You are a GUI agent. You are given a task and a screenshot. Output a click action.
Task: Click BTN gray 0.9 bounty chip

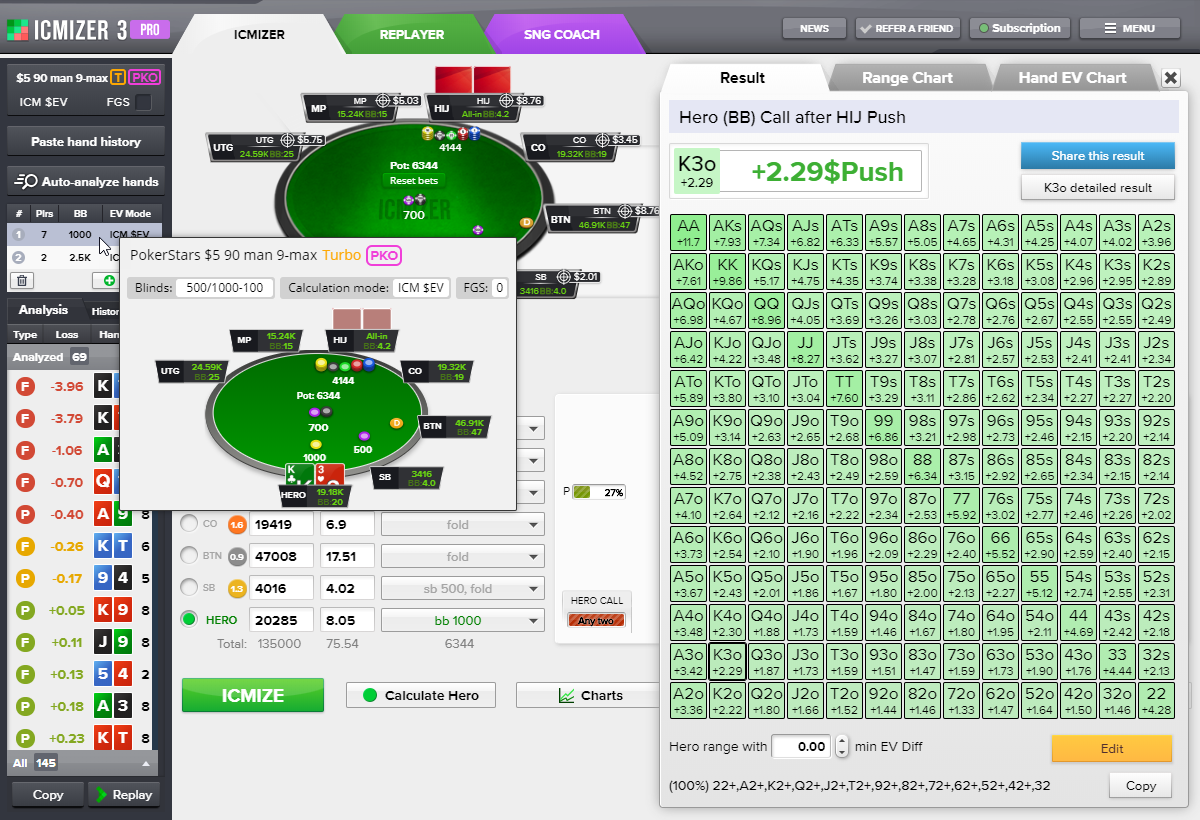pos(237,556)
